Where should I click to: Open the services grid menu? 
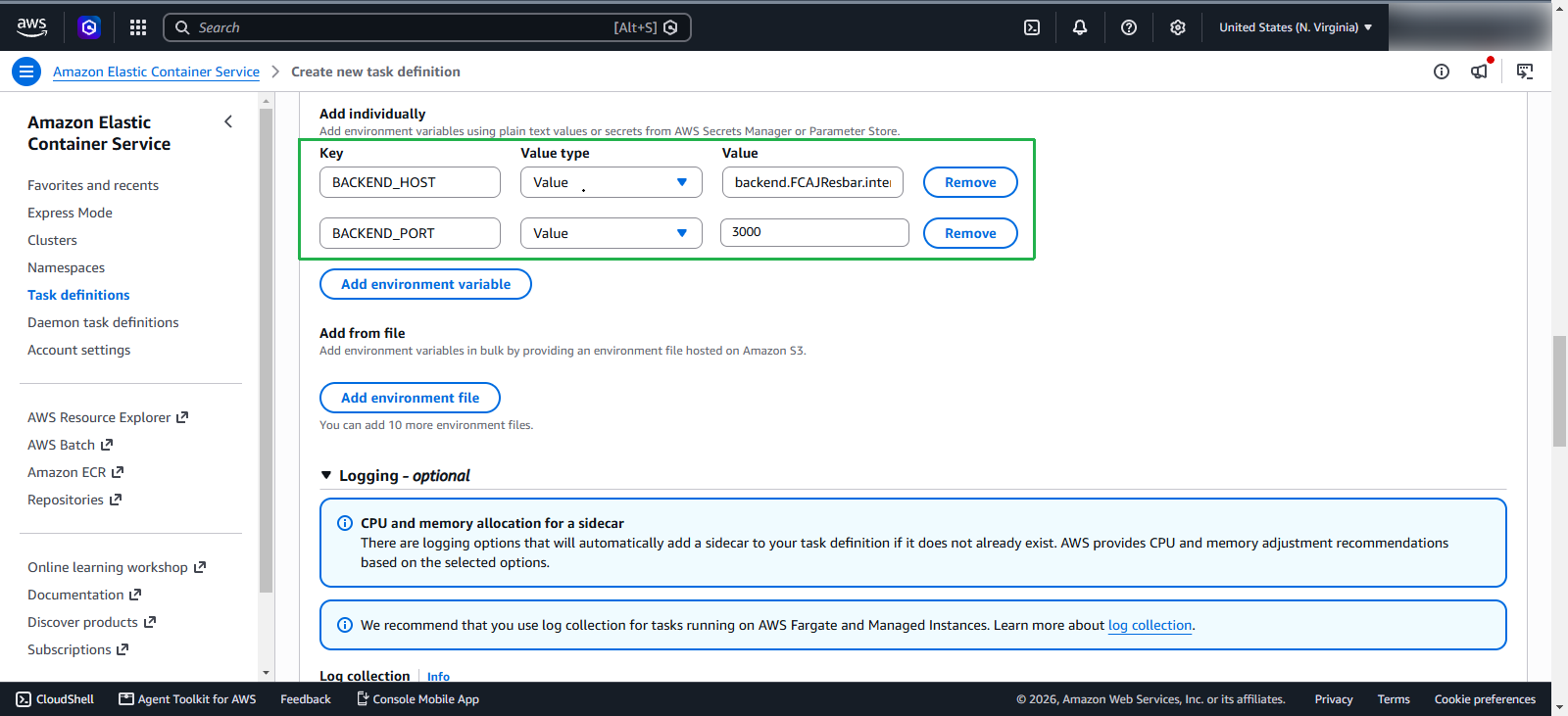138,27
